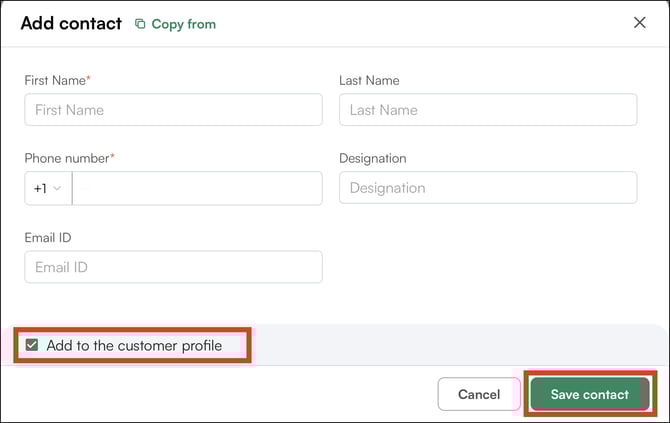Cancel adding the contact

pyautogui.click(x=478, y=394)
